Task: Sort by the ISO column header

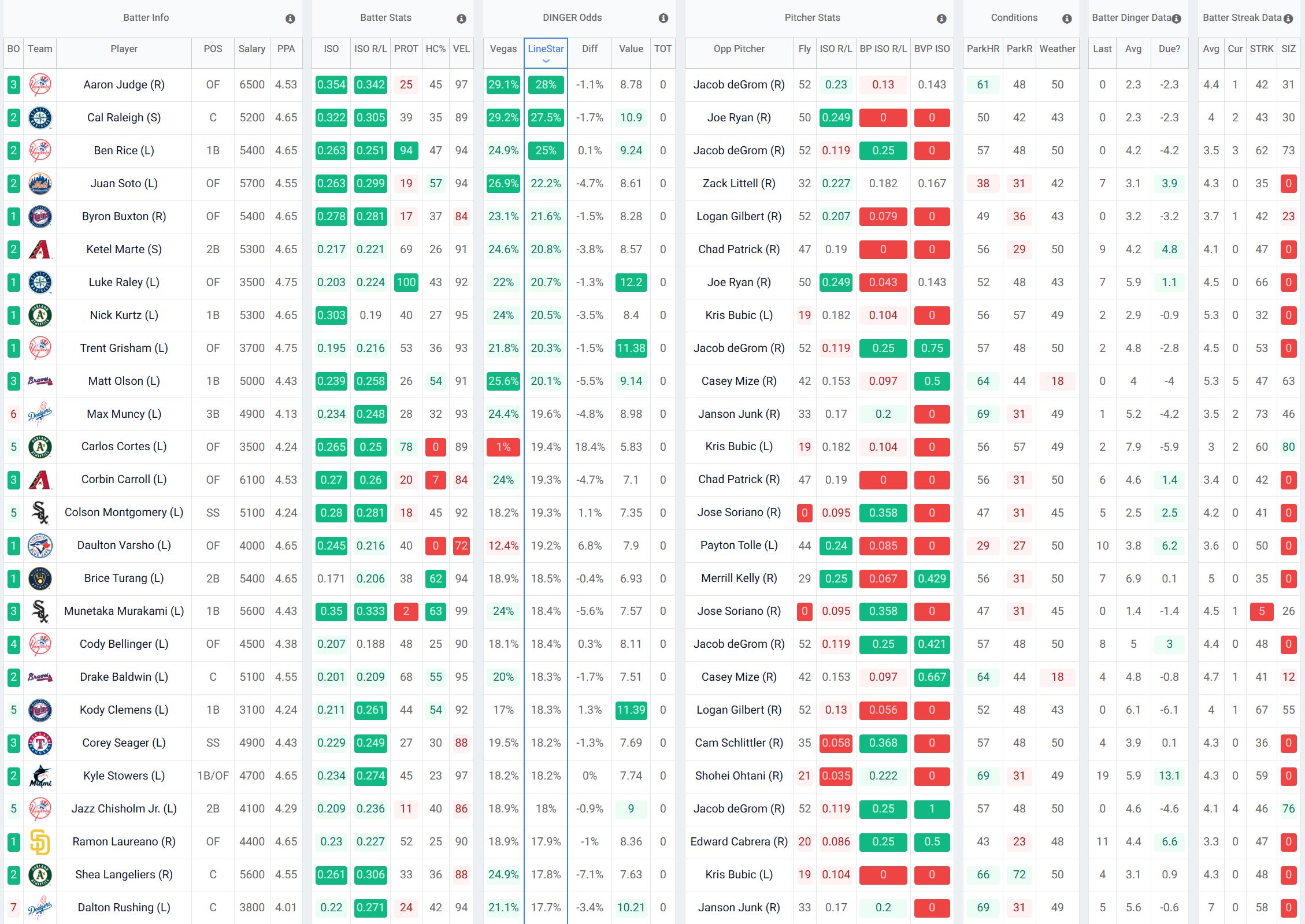Action: tap(331, 49)
